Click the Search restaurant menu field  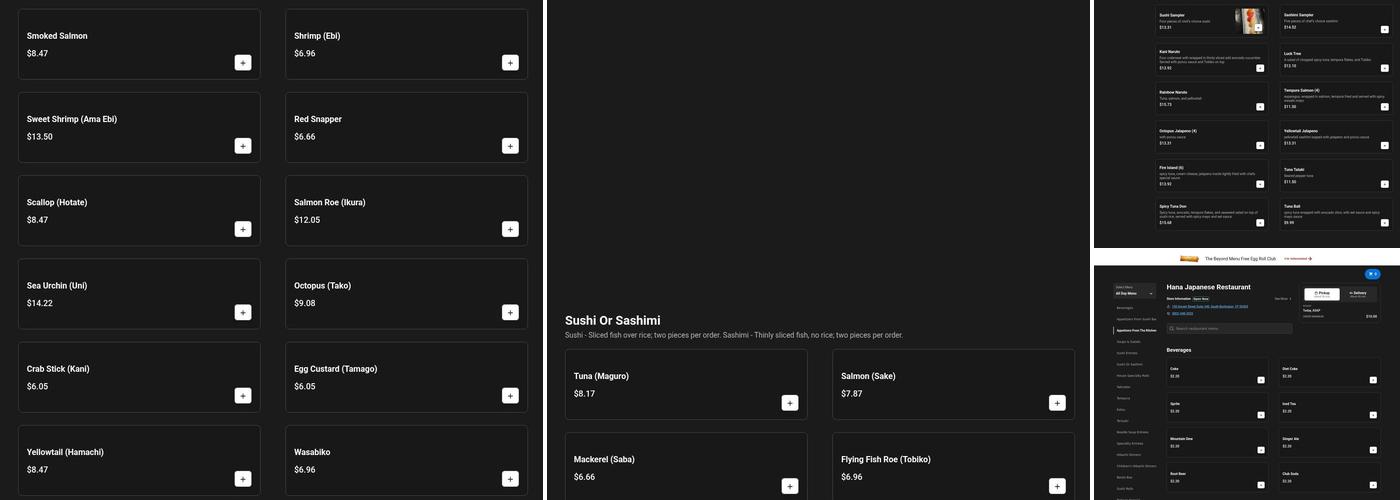[1230, 328]
